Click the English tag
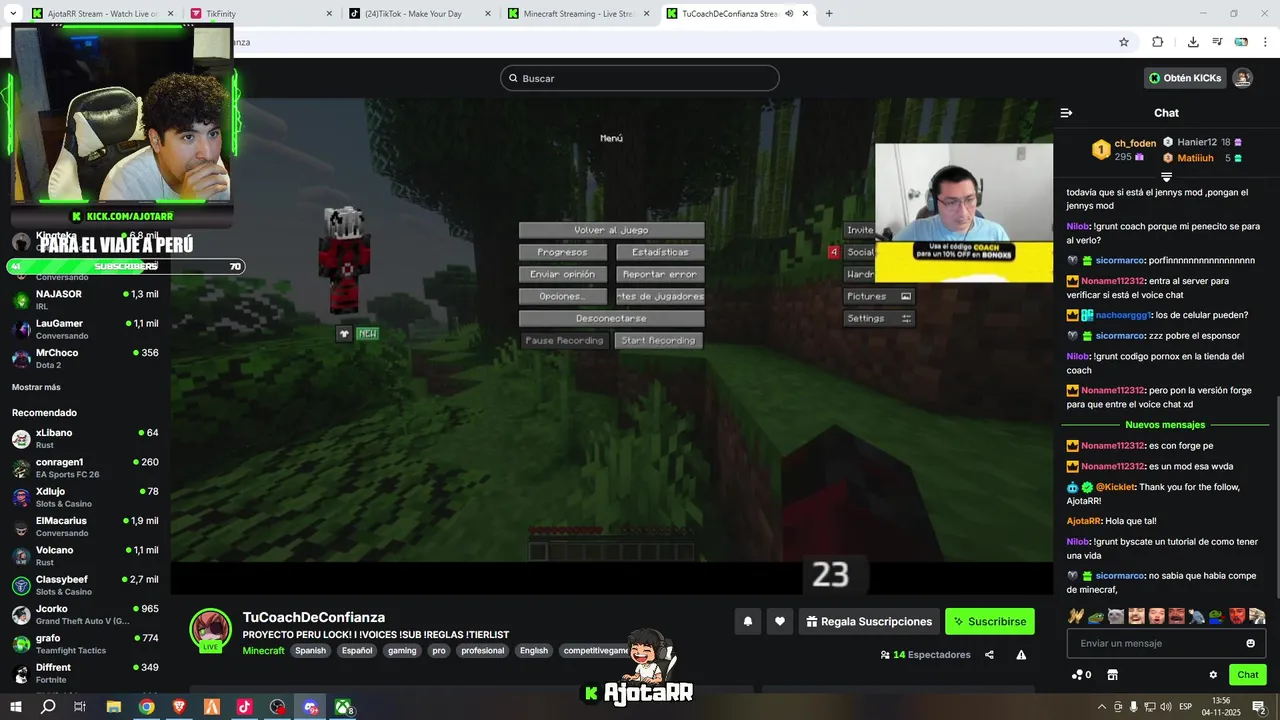The width and height of the screenshot is (1280, 720). (534, 650)
